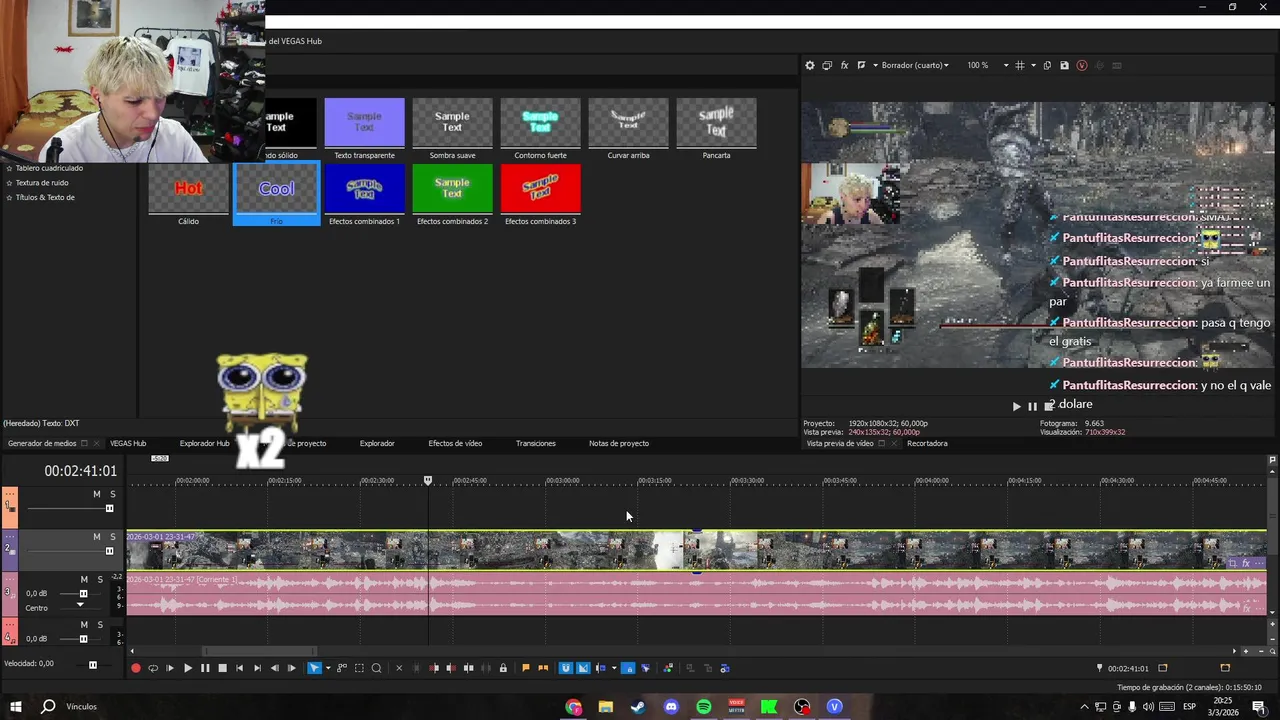Toggle external monitor preview icon
Viewport: 1280px width, 720px height.
[x=827, y=65]
